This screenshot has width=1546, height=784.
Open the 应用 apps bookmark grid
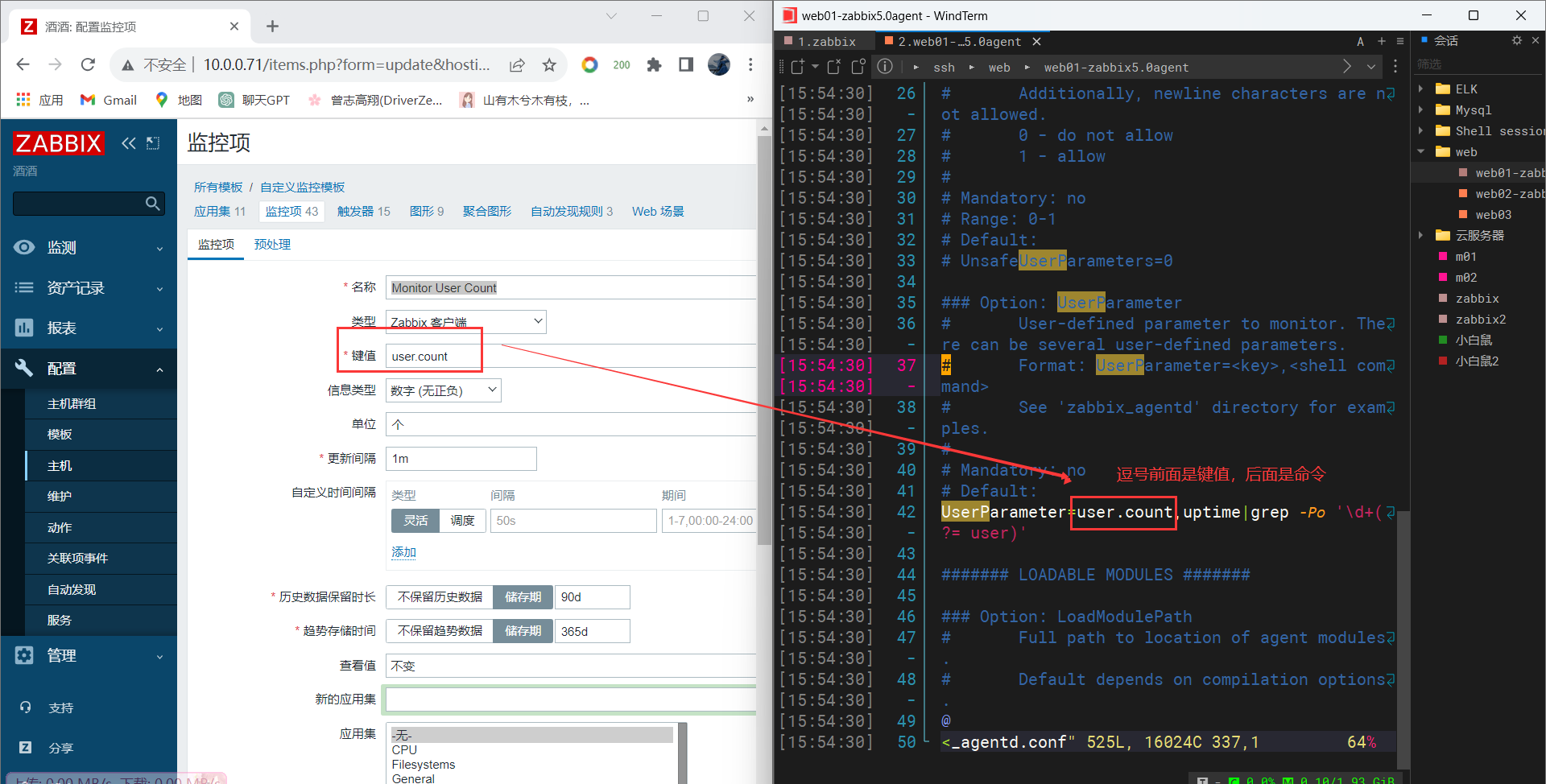coord(39,100)
